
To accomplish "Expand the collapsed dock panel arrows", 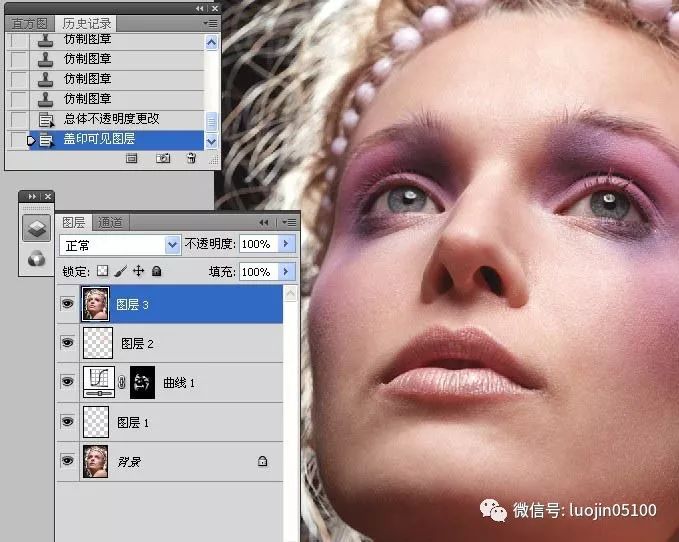I will [32, 197].
